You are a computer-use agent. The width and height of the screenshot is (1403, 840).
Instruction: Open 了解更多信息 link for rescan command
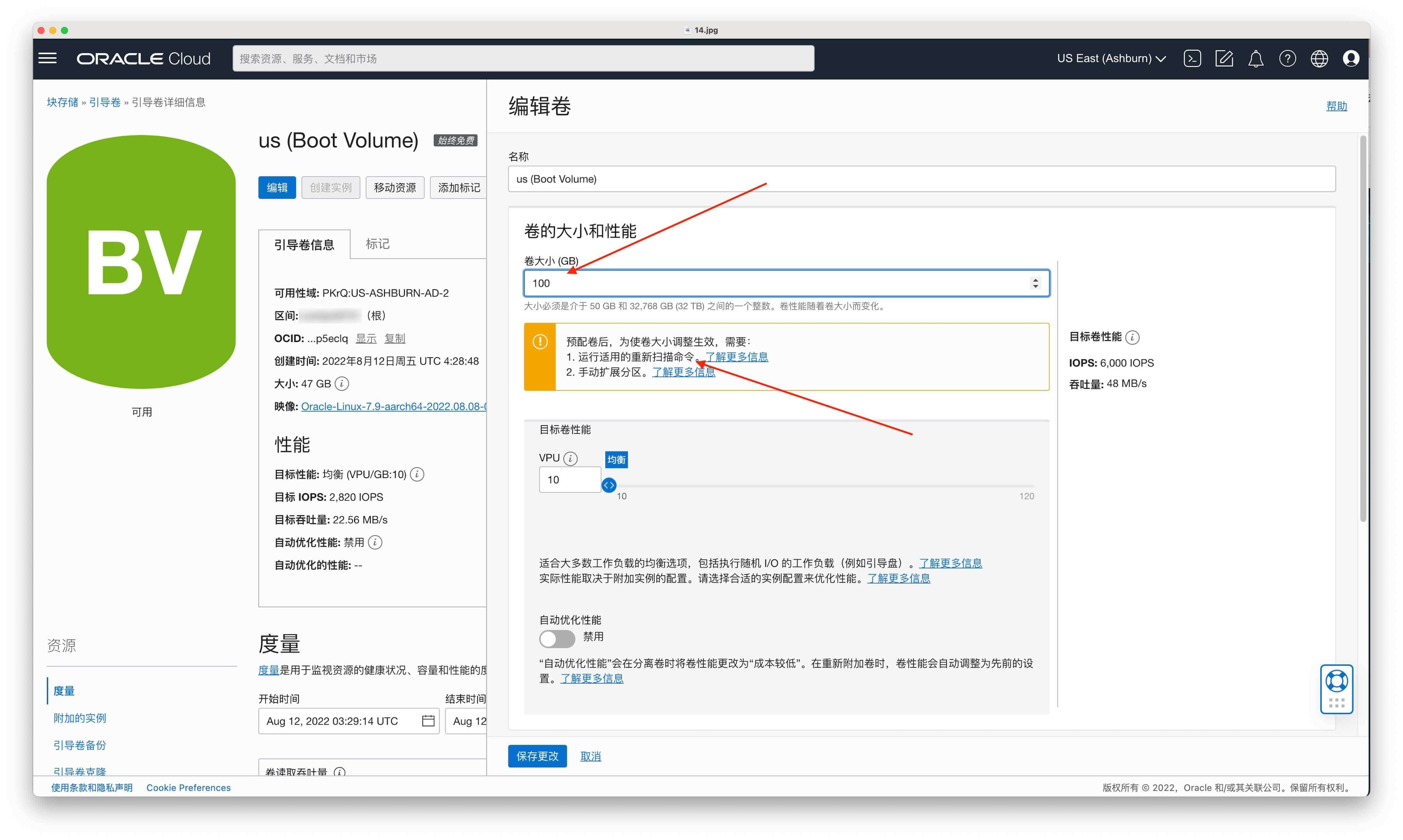point(736,357)
